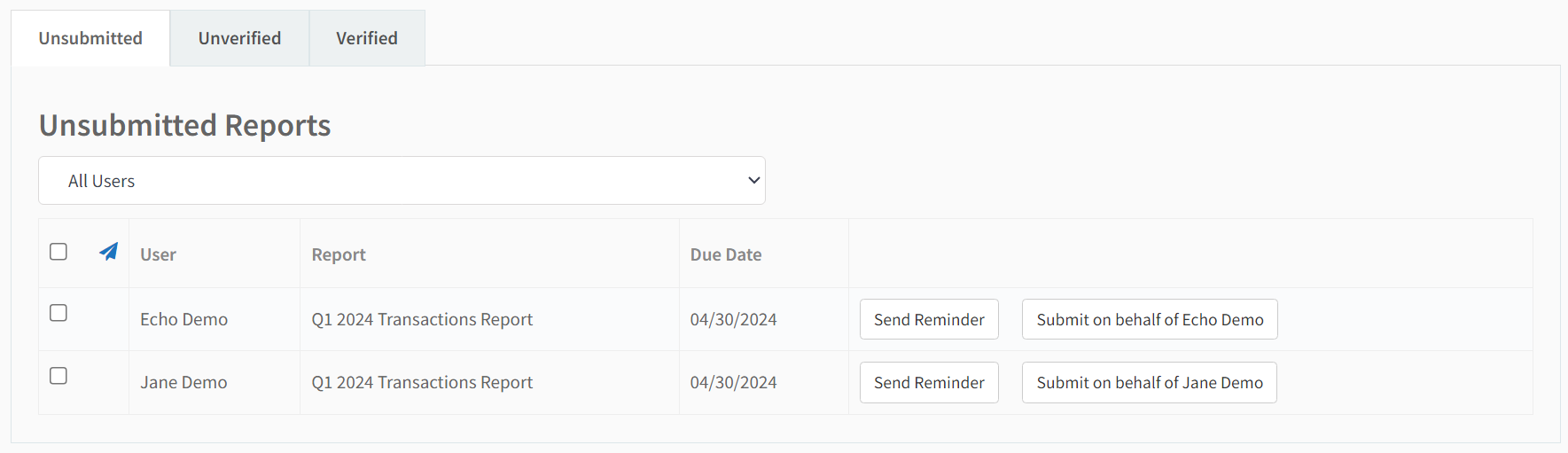Check the Jane Demo row checkbox

(59, 376)
